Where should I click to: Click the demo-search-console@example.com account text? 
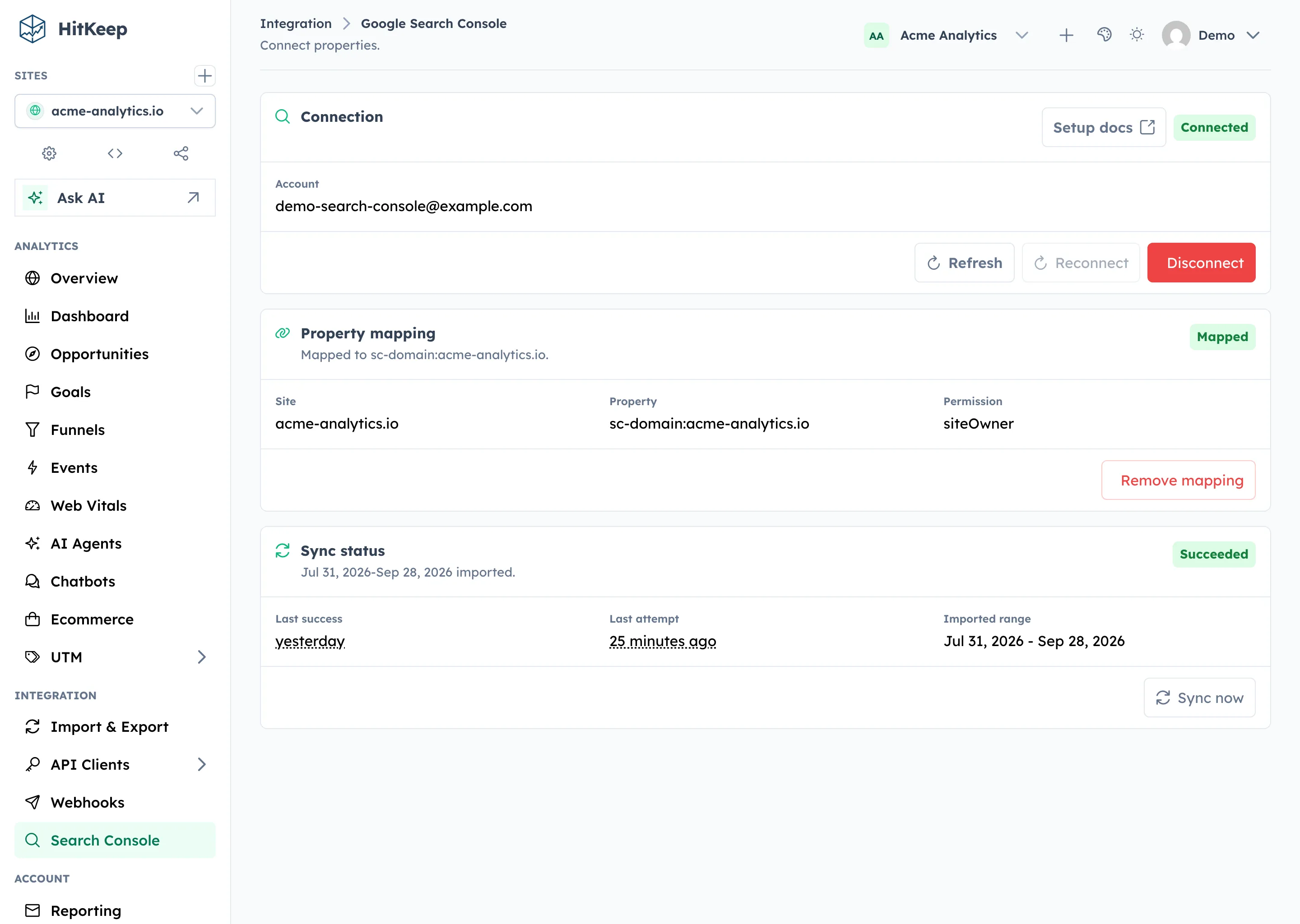404,206
